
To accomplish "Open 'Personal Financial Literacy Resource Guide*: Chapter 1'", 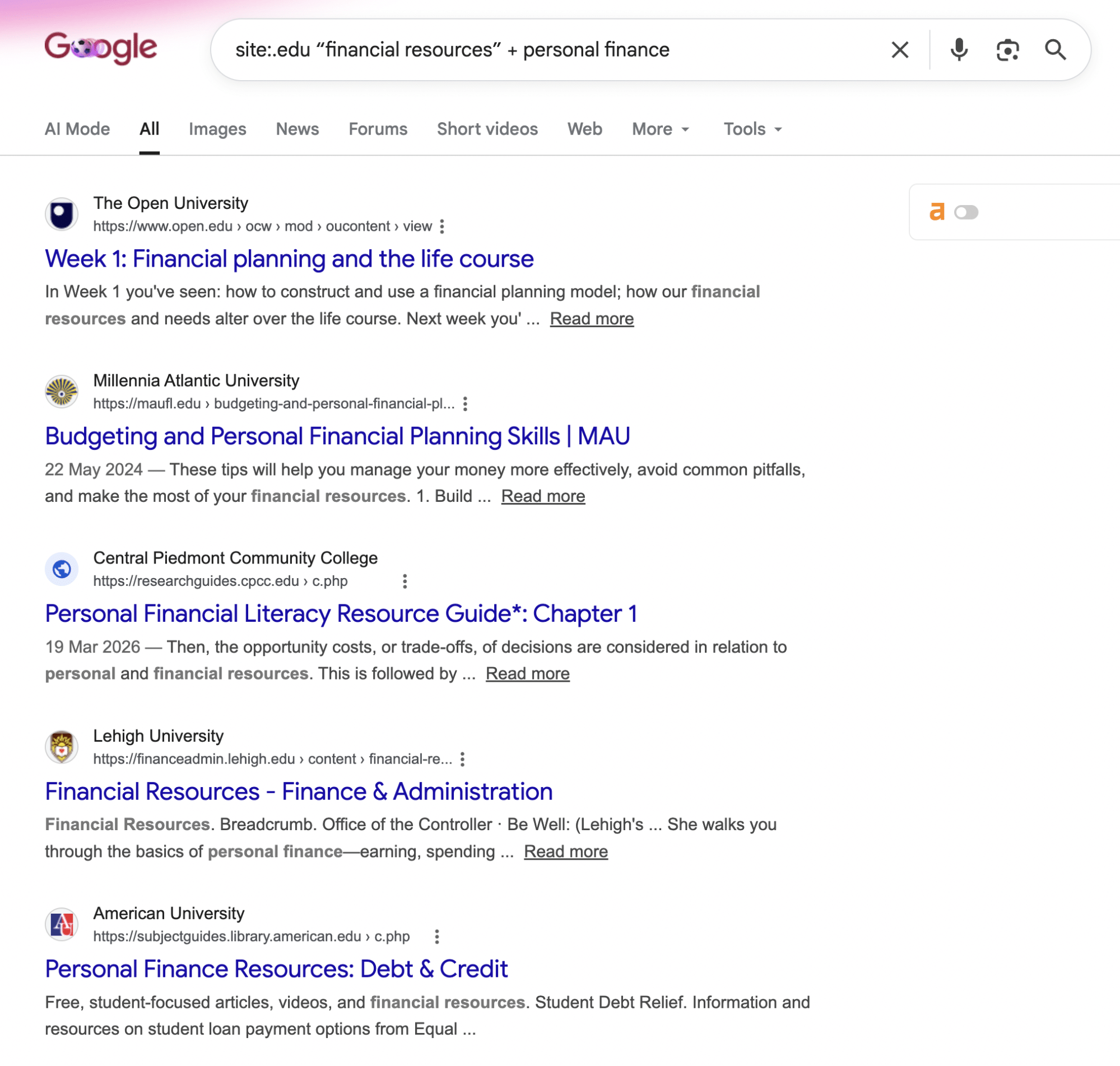I will click(341, 614).
